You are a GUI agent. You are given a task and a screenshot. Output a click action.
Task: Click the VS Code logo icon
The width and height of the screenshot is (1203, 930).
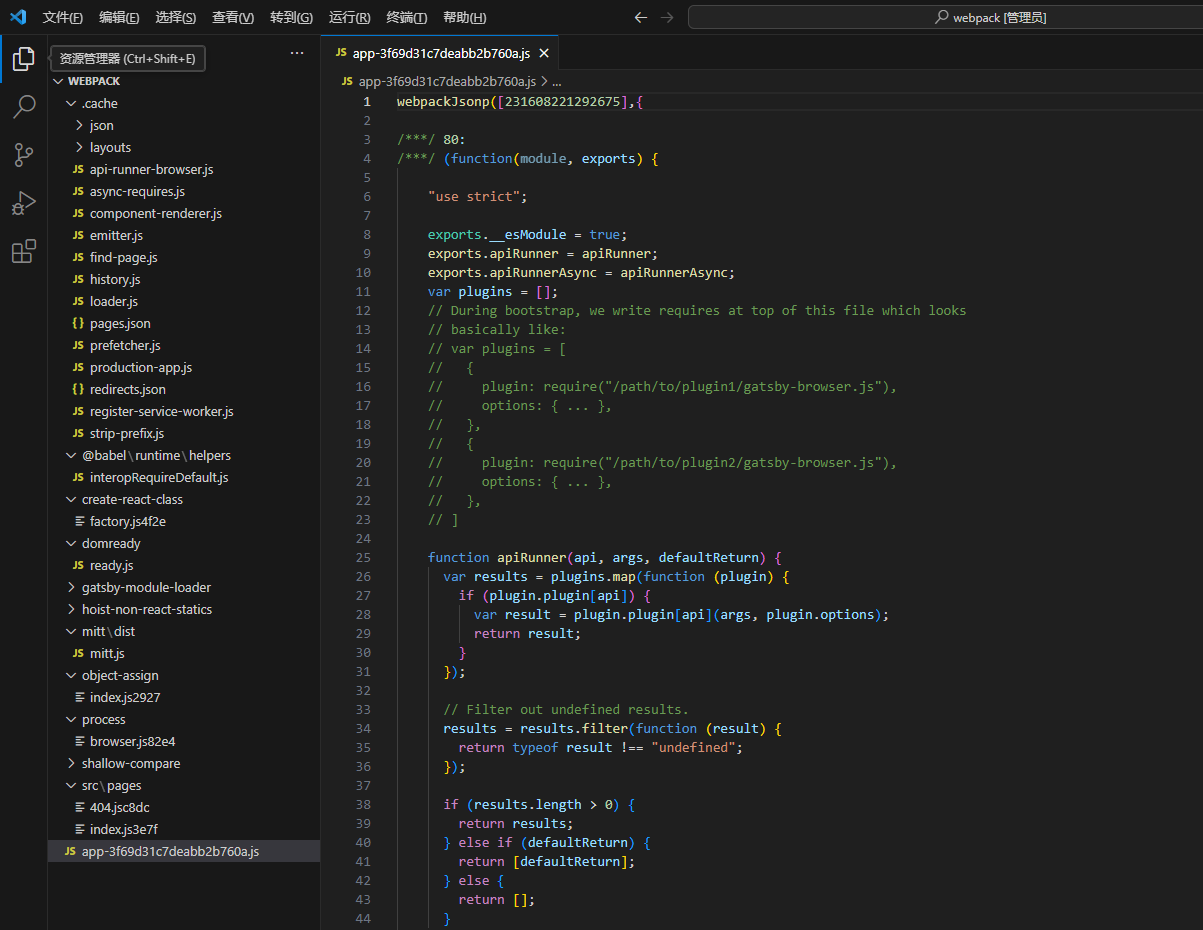(18, 17)
